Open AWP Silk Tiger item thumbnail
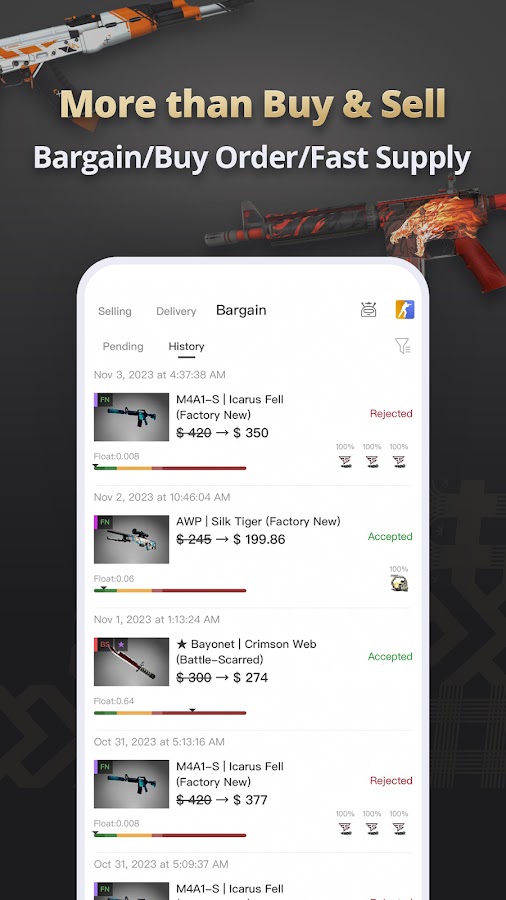 (x=131, y=540)
